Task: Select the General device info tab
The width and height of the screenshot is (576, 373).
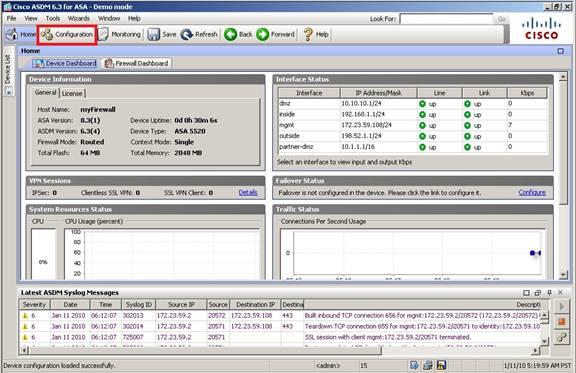Action: coord(46,93)
